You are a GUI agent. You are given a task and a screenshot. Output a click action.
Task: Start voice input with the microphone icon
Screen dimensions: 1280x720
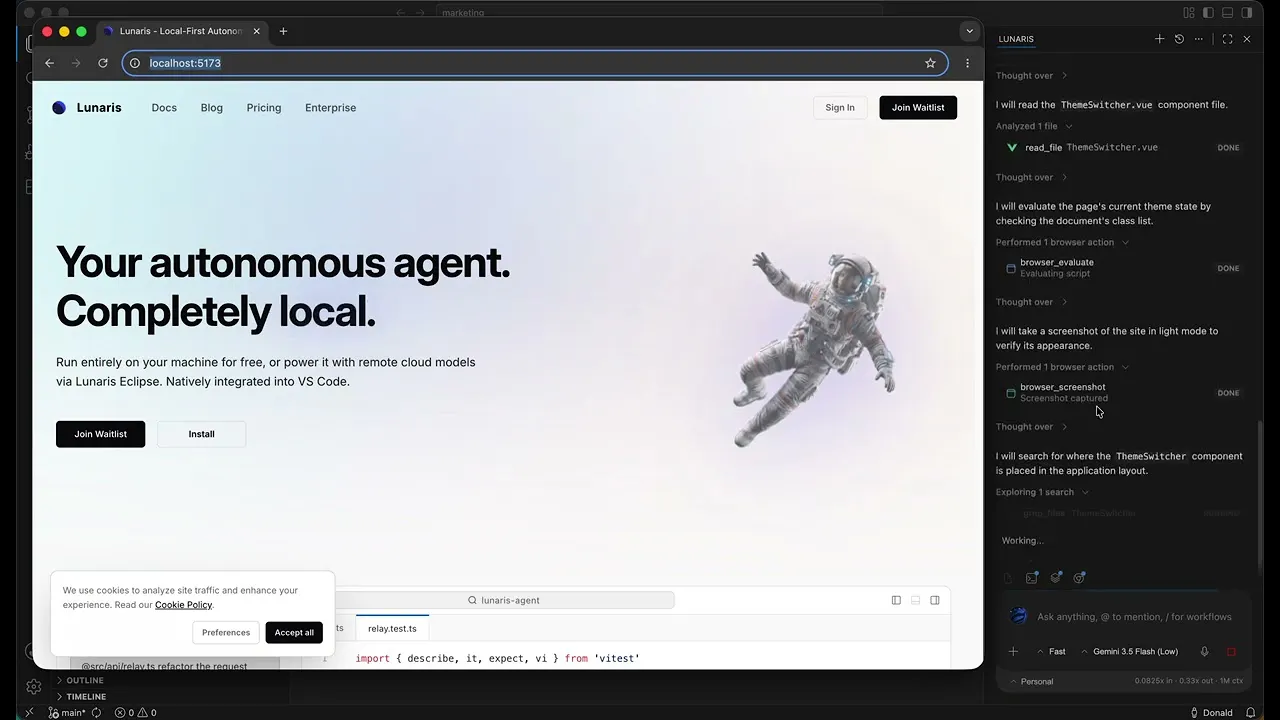point(1204,651)
